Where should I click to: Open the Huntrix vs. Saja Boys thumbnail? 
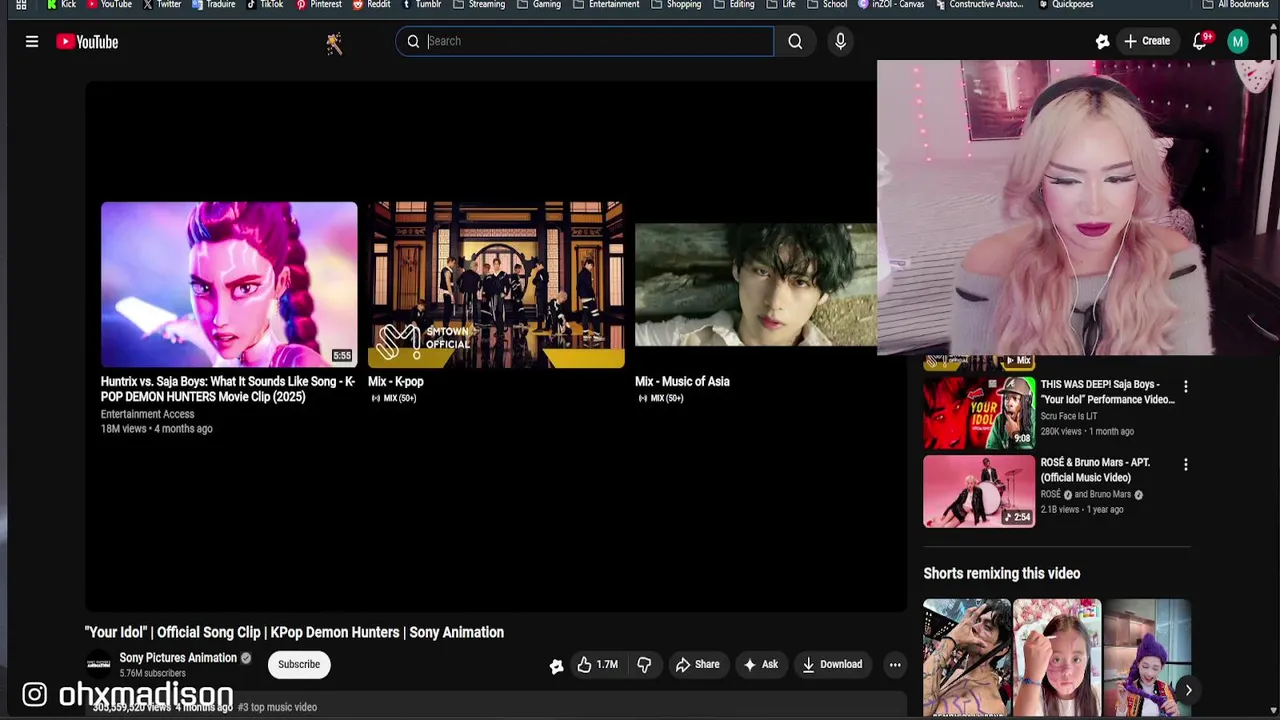coord(229,285)
